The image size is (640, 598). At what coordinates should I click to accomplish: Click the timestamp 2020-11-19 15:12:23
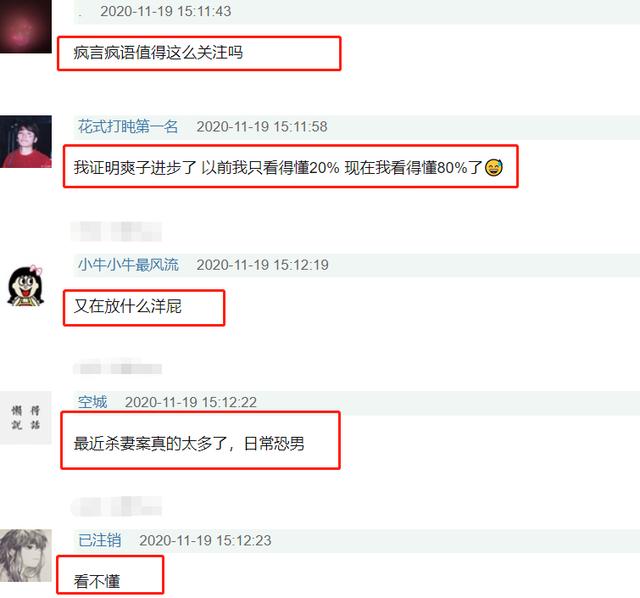[205, 540]
